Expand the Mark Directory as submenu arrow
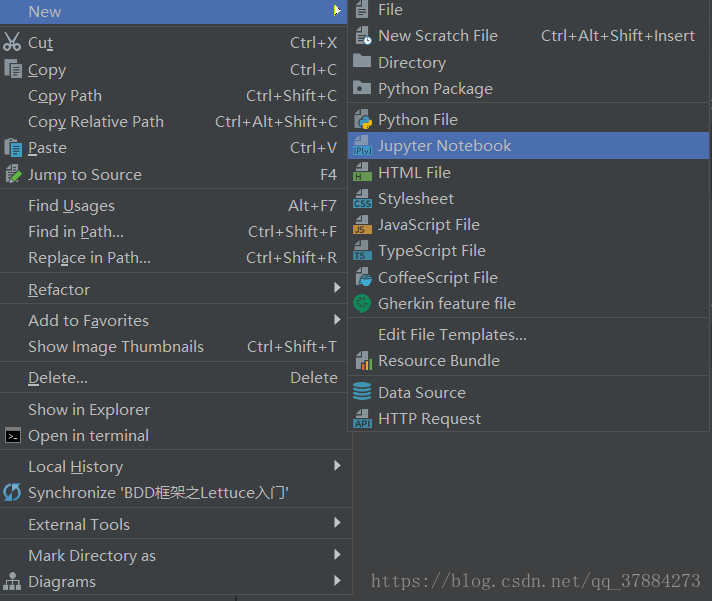The image size is (712, 601). click(337, 555)
